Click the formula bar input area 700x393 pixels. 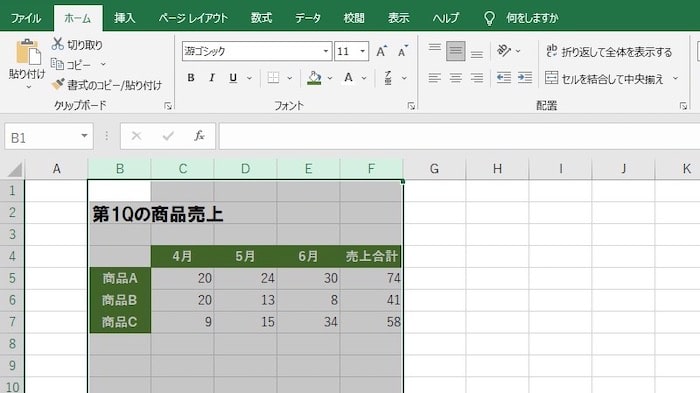[460, 136]
